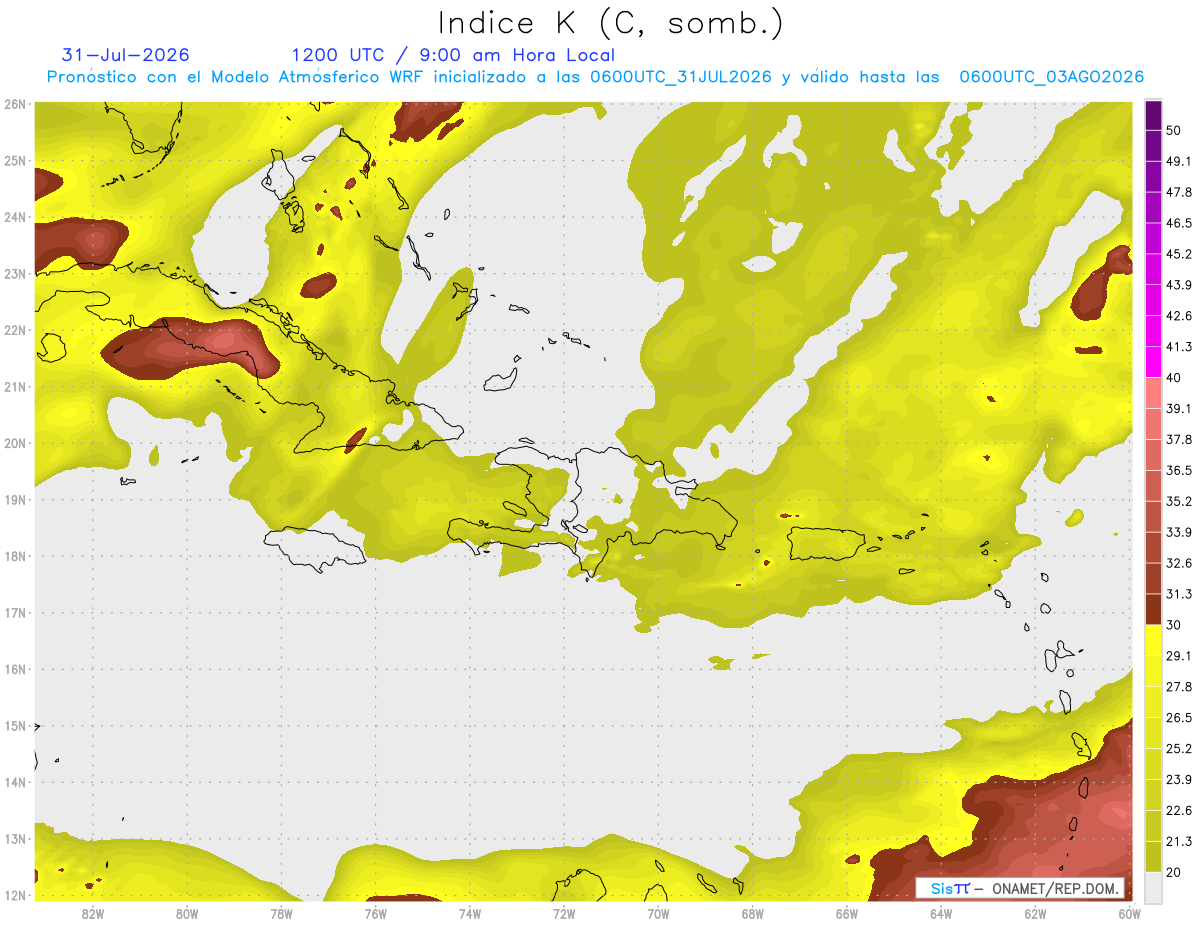Select the date text "31-Jul-2026"
Viewport: 1200px width, 927px height.
click(126, 55)
